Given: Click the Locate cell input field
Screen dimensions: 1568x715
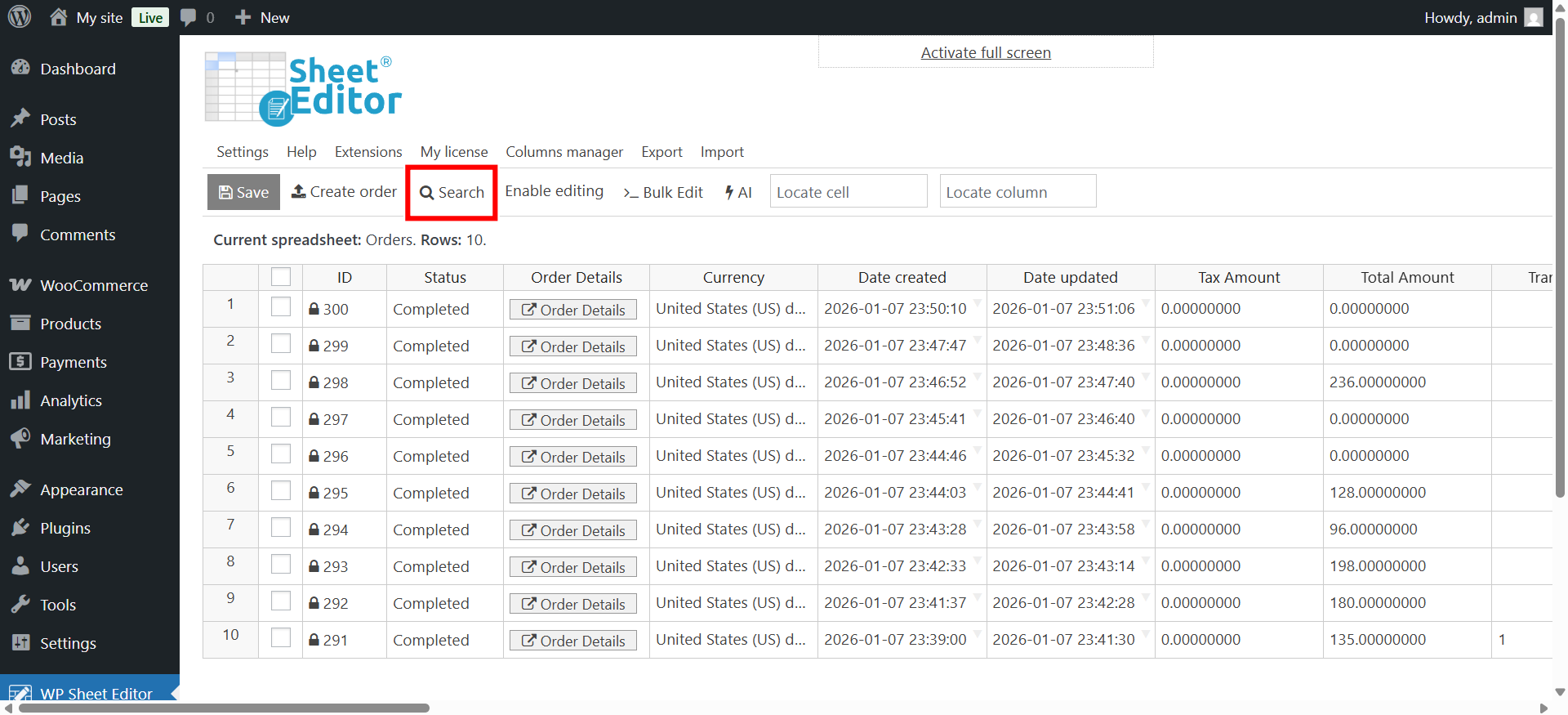Looking at the screenshot, I should click(x=848, y=192).
